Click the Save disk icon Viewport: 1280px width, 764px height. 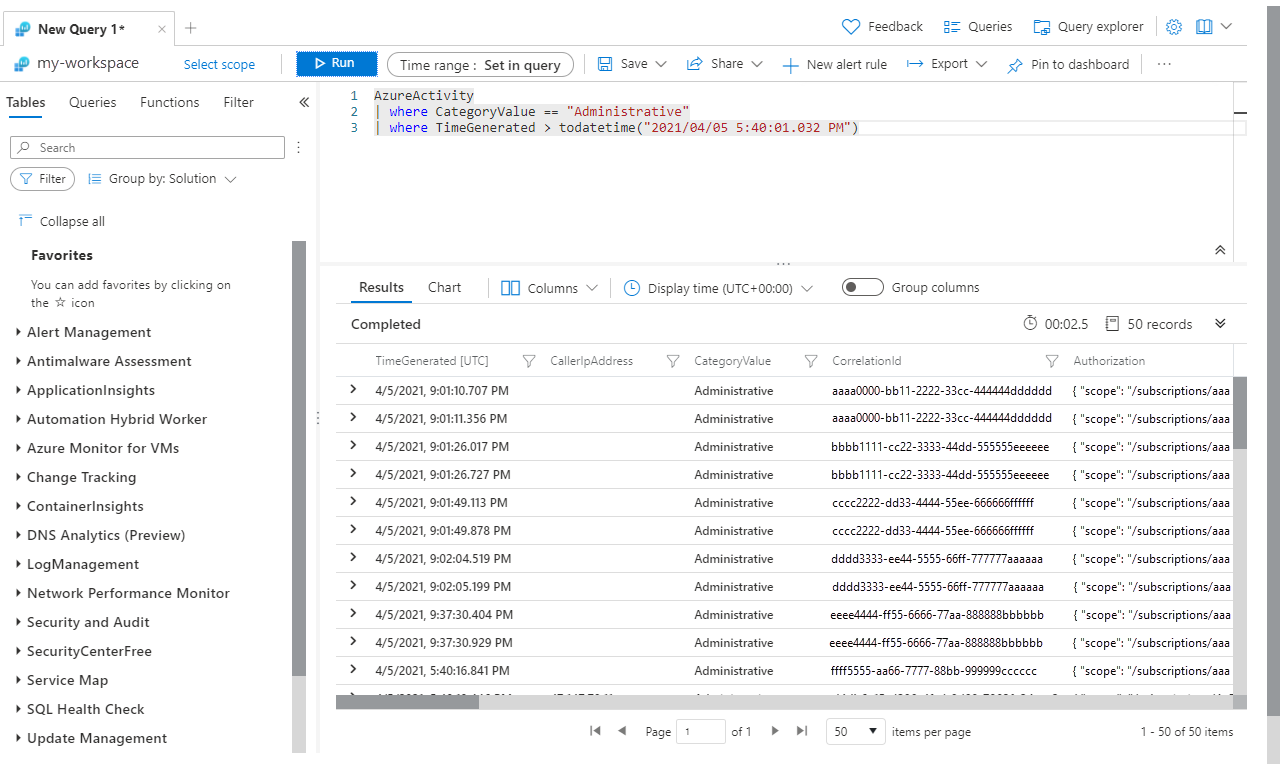(605, 64)
